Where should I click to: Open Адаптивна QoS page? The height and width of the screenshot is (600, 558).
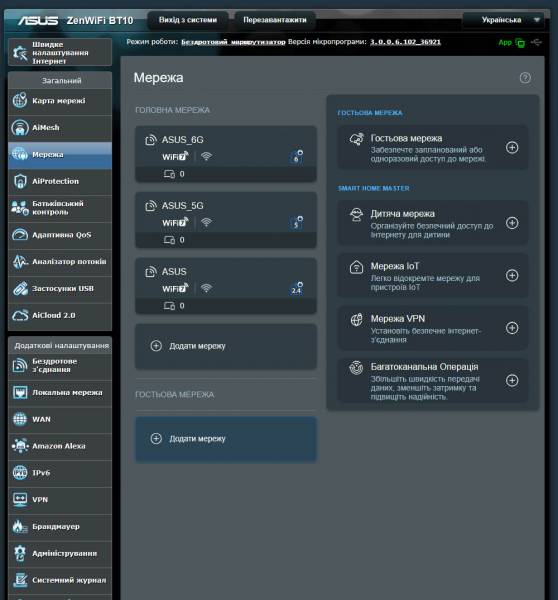tap(60, 235)
